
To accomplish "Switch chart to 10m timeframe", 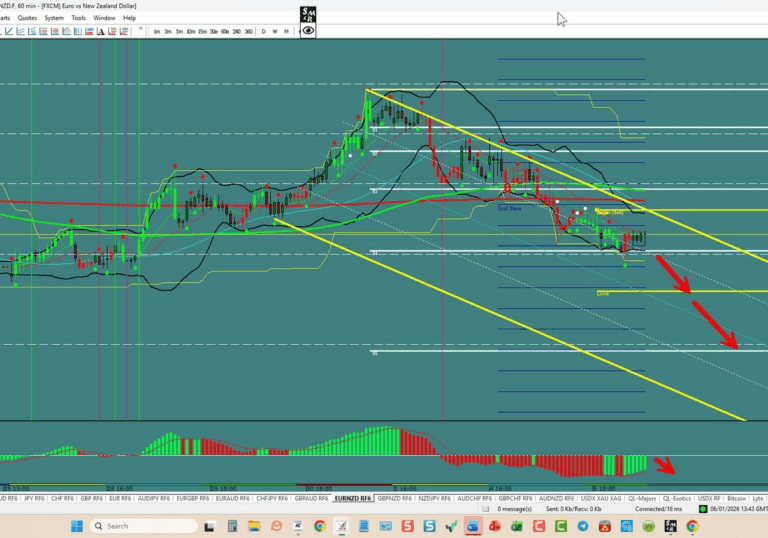I will click(x=191, y=31).
